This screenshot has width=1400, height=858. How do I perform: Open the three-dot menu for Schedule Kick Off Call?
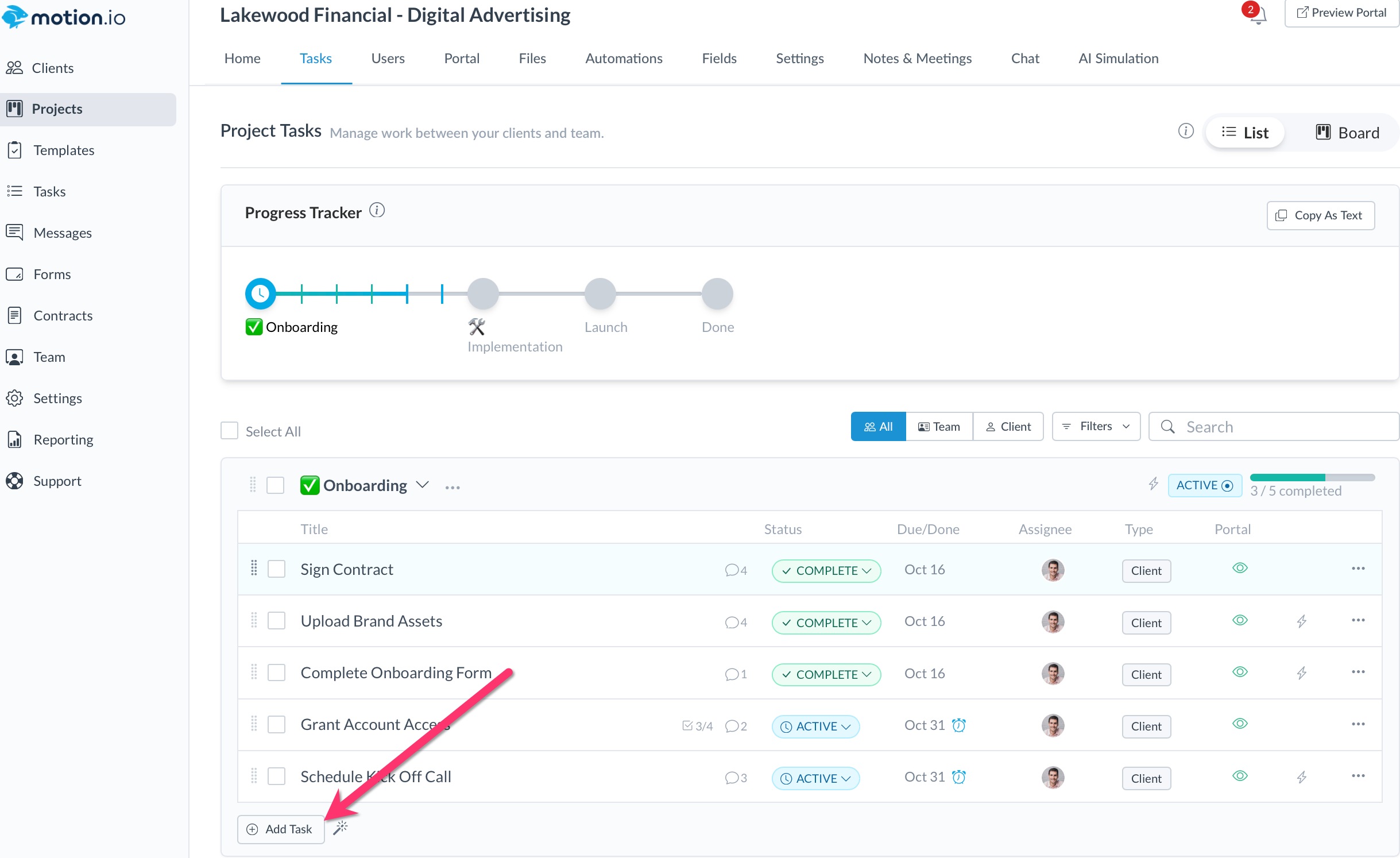[x=1358, y=776]
